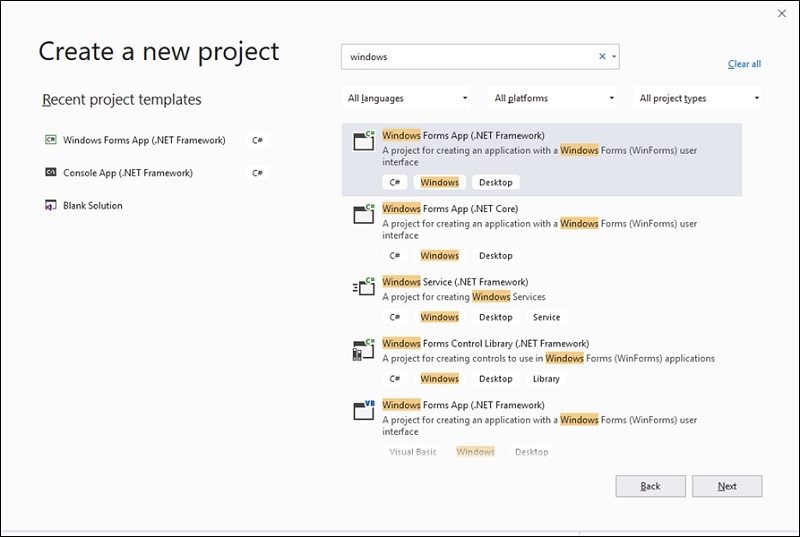
Task: Click the Recent project templates heading
Action: tap(122, 99)
